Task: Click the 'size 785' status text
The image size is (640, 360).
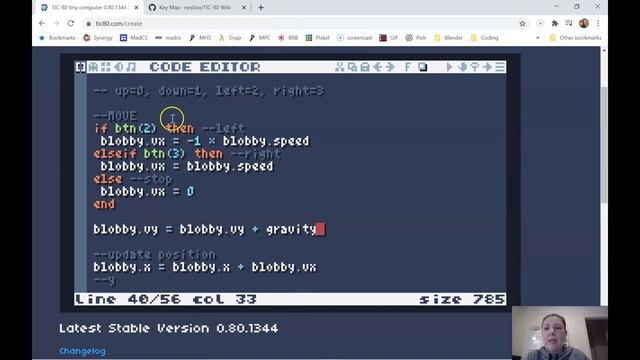Action: 462,299
